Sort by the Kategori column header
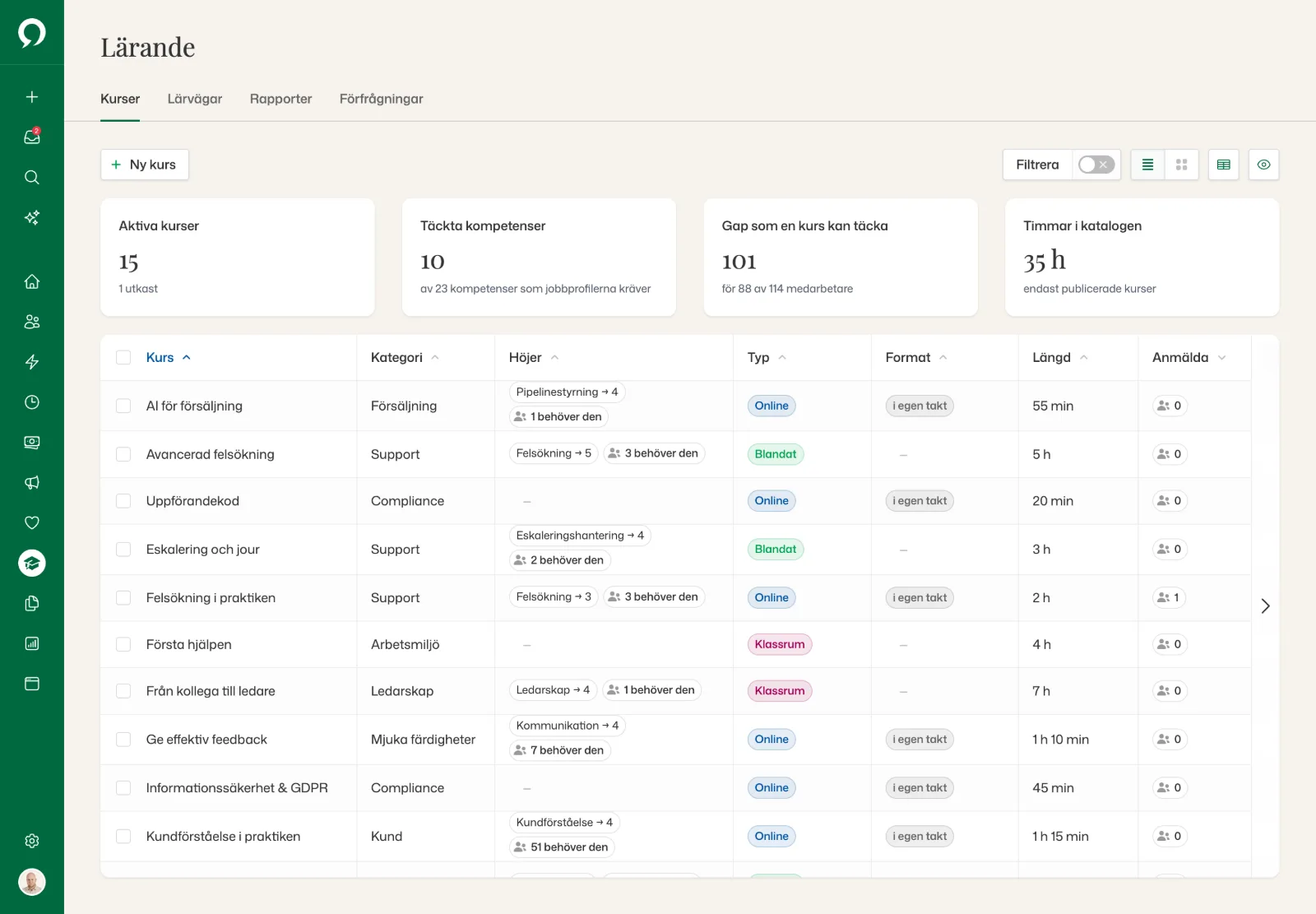 click(405, 357)
